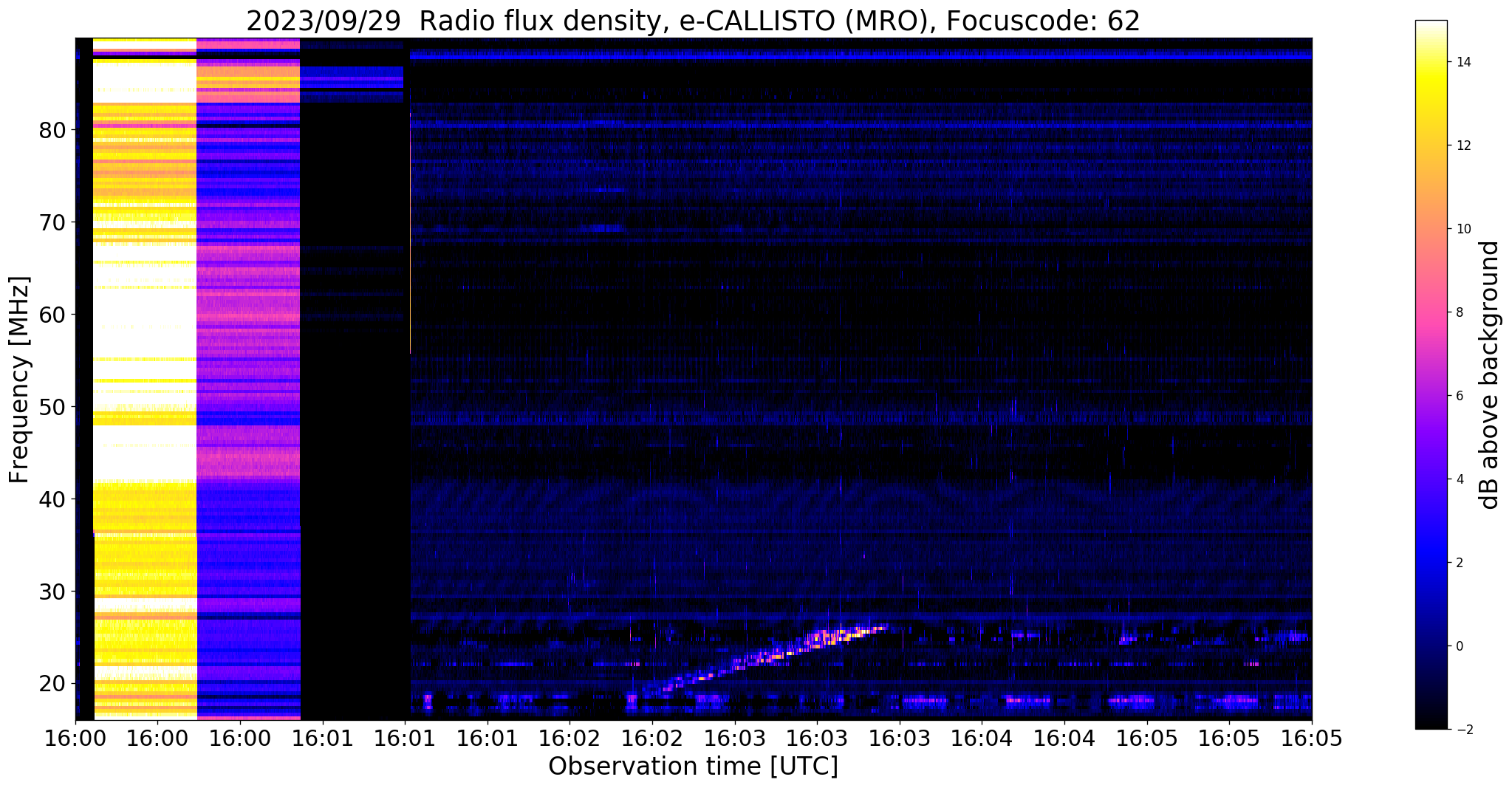The image size is (1512, 788).
Task: Click the first 16:04 time tick label
Action: click(x=982, y=738)
